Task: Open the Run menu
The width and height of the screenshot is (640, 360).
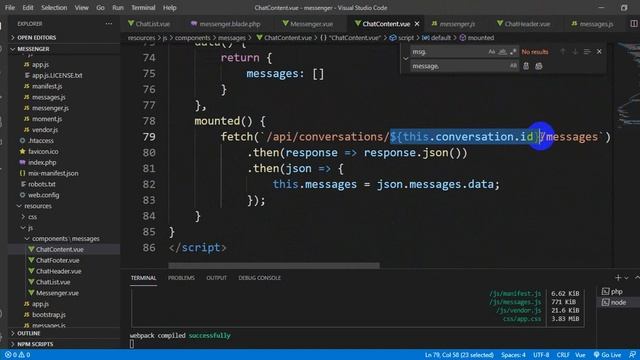Action: coord(118,8)
